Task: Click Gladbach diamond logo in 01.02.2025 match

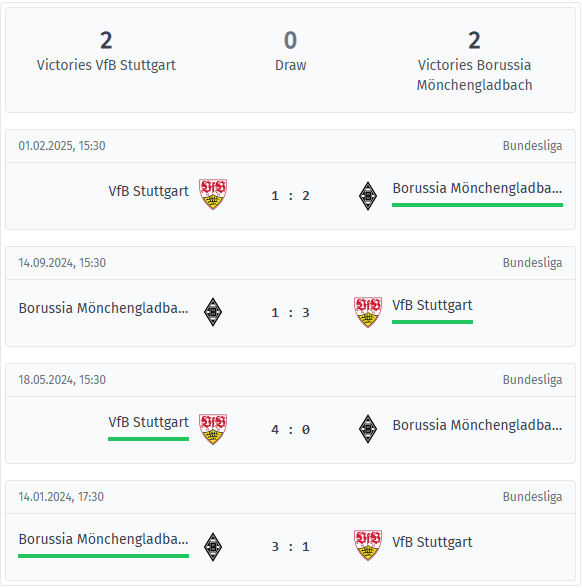Action: [368, 196]
